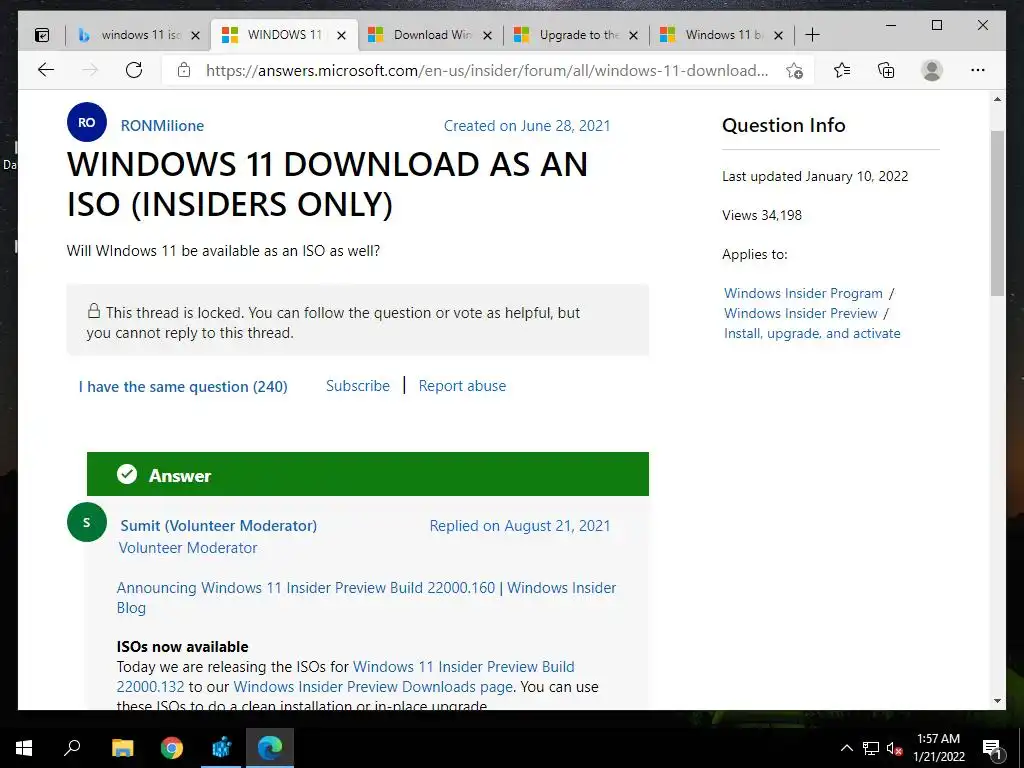Image resolution: width=1024 pixels, height=768 pixels.
Task: Open 'Install, upgrade, and activate' link
Action: coord(812,333)
